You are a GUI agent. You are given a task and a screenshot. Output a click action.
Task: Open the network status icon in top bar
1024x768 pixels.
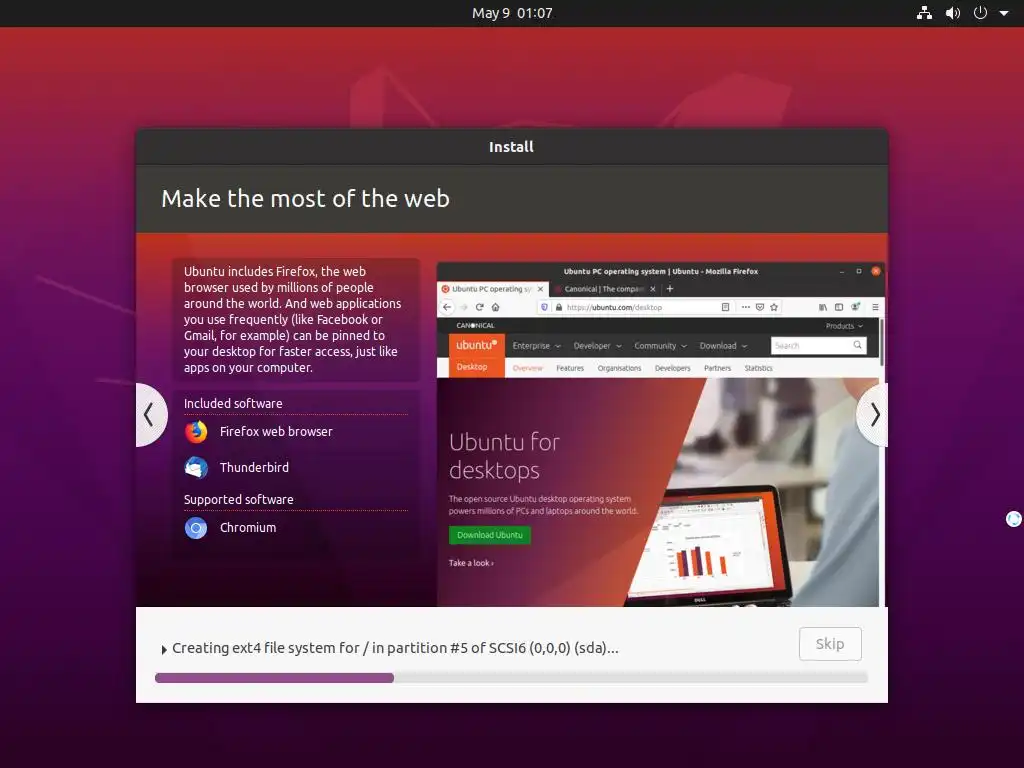924,13
